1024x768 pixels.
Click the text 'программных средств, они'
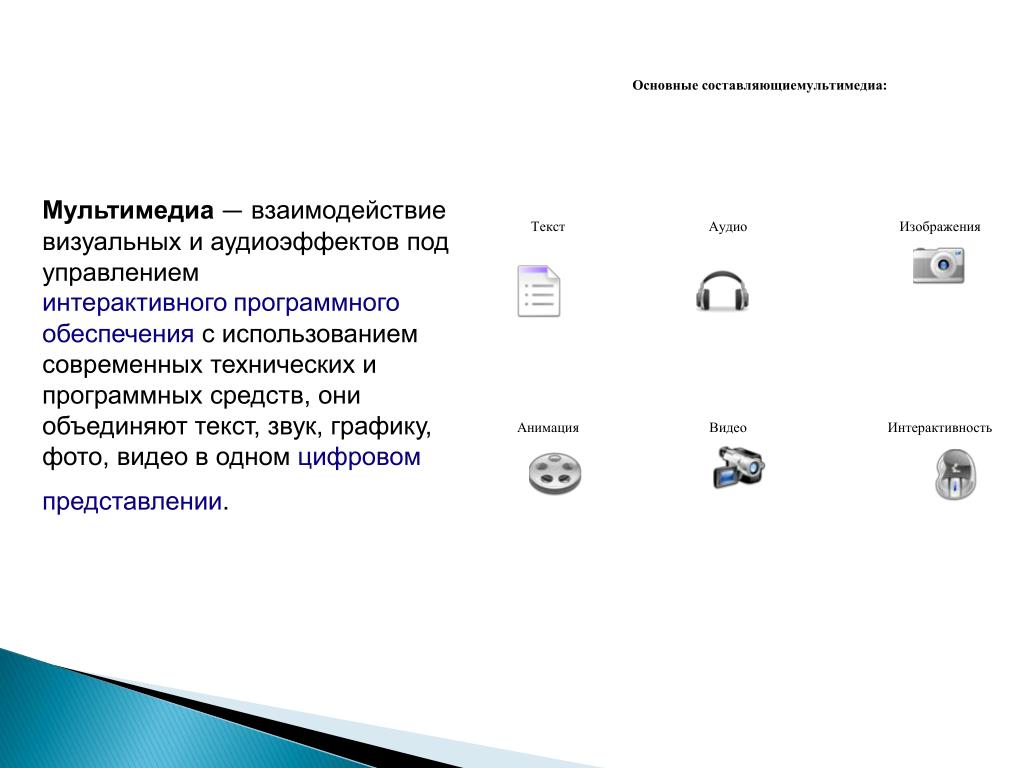tap(201, 396)
